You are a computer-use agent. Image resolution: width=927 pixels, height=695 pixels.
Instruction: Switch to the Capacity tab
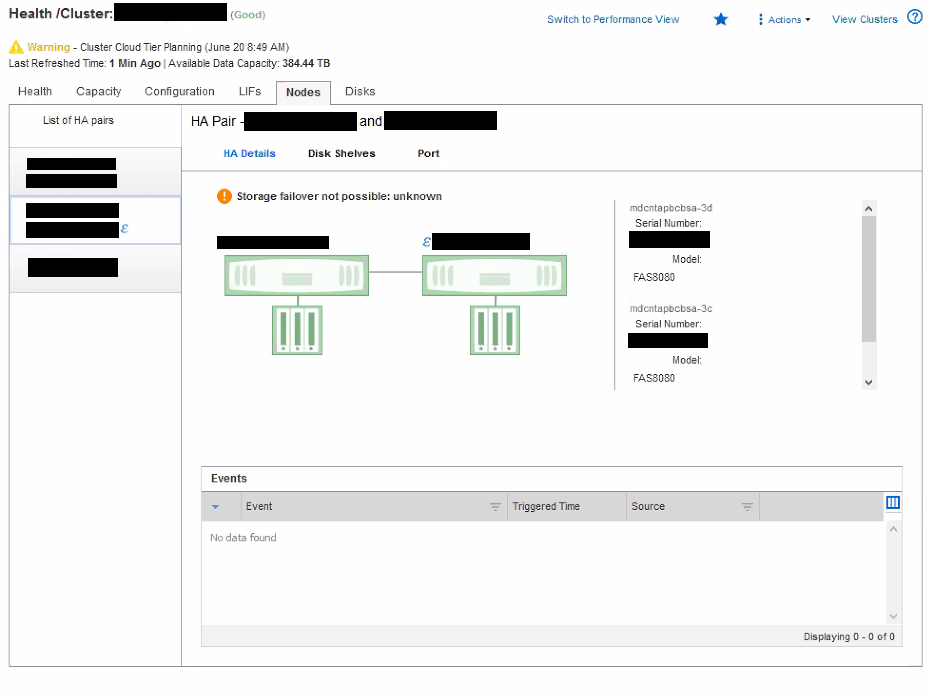[x=99, y=91]
